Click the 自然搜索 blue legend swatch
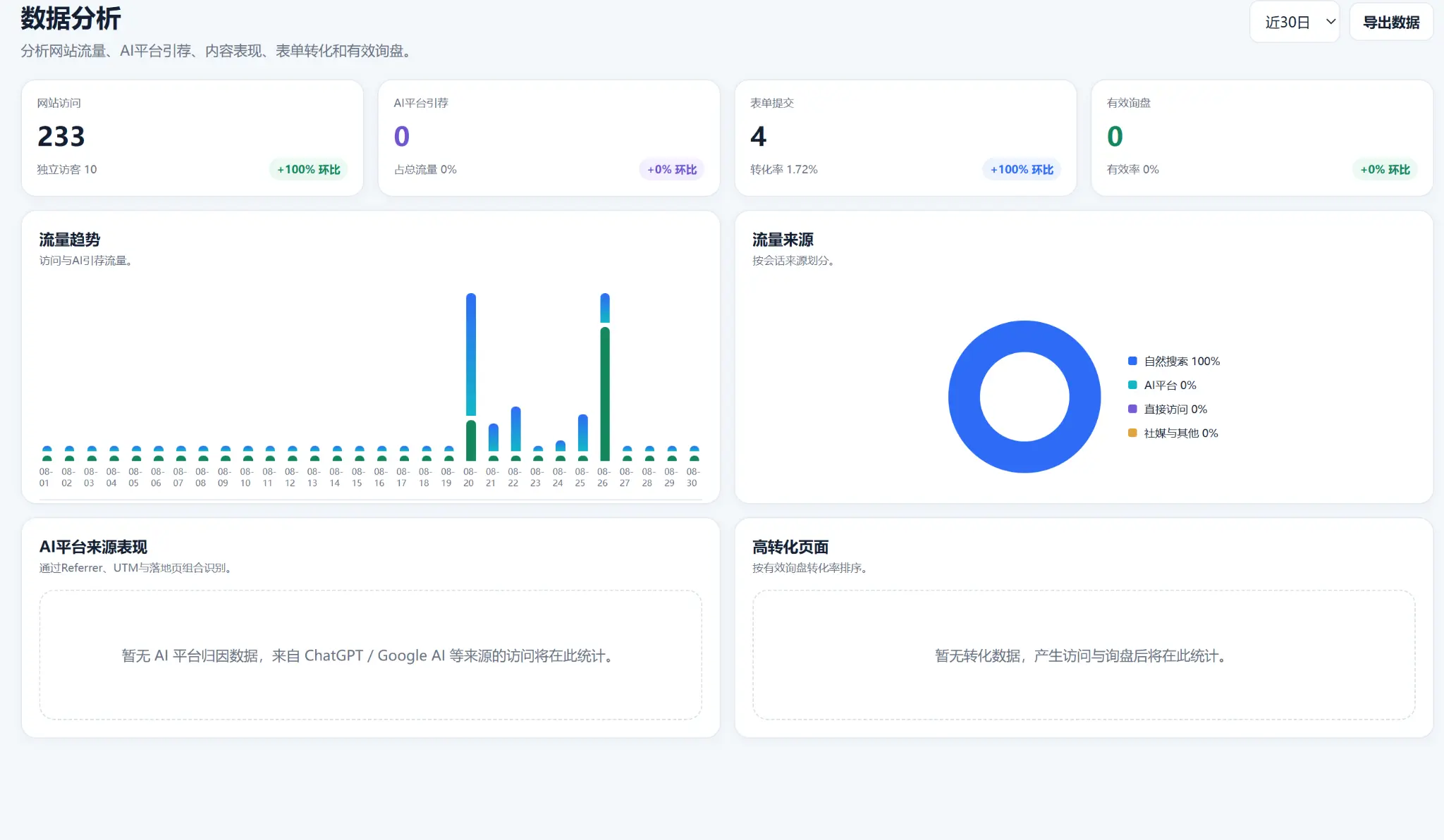 [x=1132, y=361]
